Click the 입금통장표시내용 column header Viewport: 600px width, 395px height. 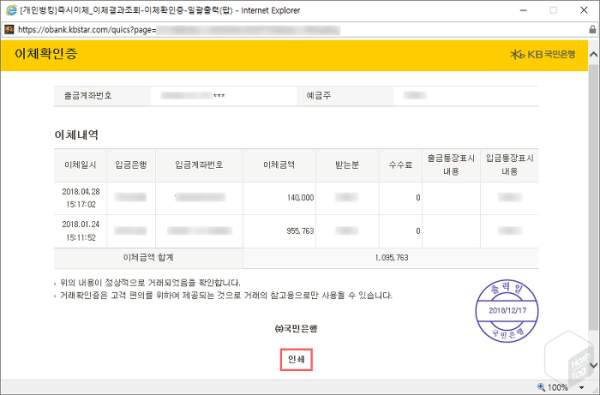(509, 165)
